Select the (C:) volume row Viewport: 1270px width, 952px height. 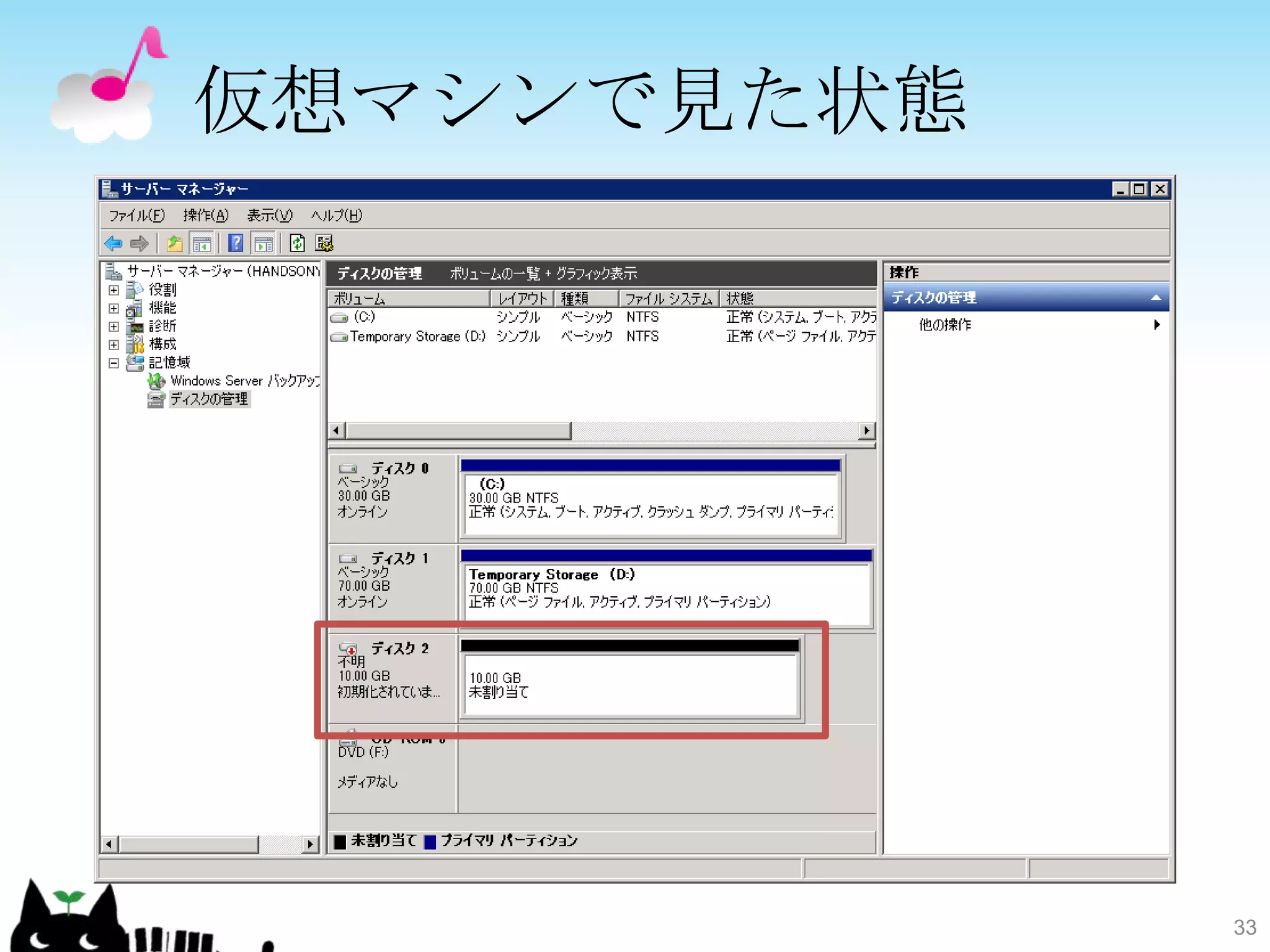pyautogui.click(x=602, y=318)
